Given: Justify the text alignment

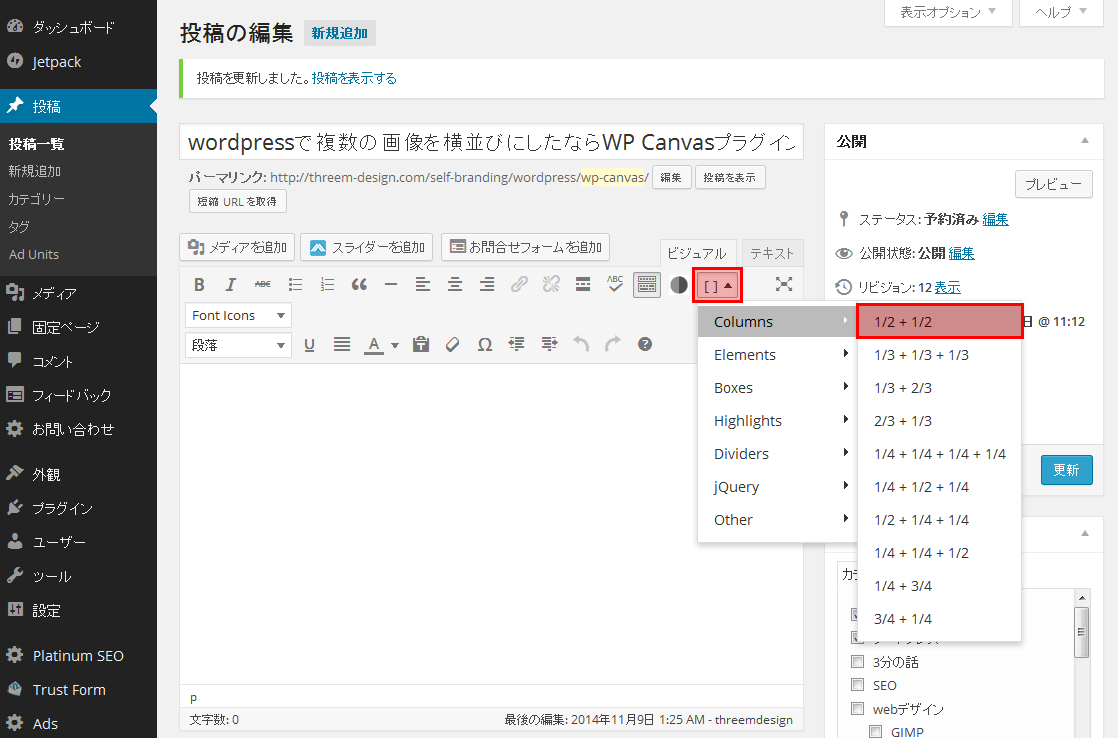Looking at the screenshot, I should pos(342,345).
